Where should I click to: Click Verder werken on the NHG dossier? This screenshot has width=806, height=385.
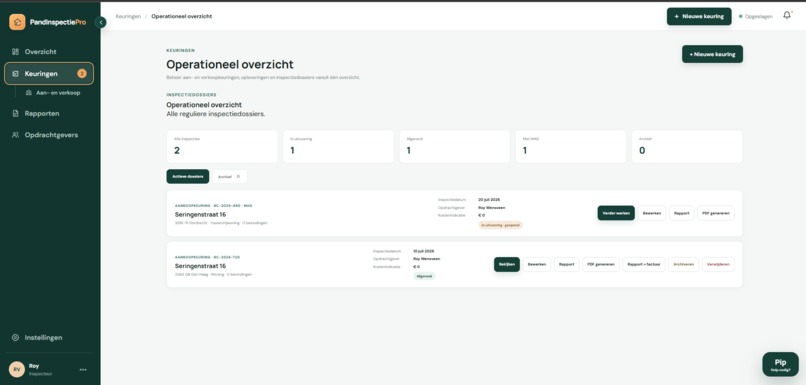click(x=616, y=213)
